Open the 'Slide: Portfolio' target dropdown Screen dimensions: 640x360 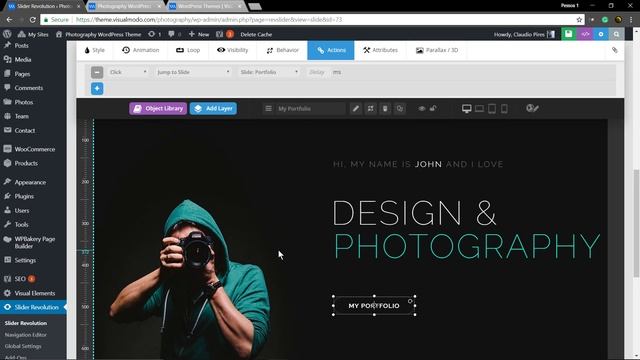coord(269,72)
